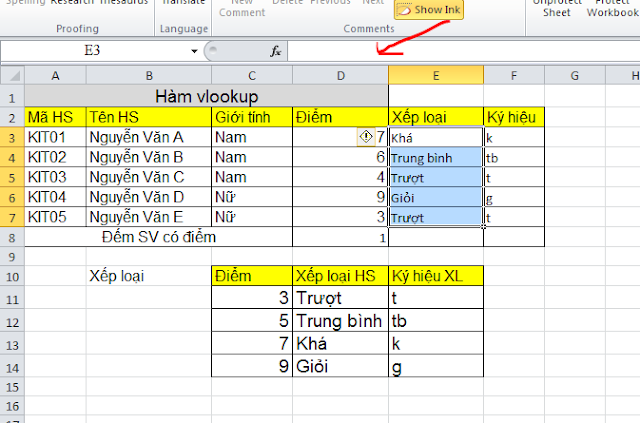
Task: Click the Name Box showing E3
Action: (92, 51)
